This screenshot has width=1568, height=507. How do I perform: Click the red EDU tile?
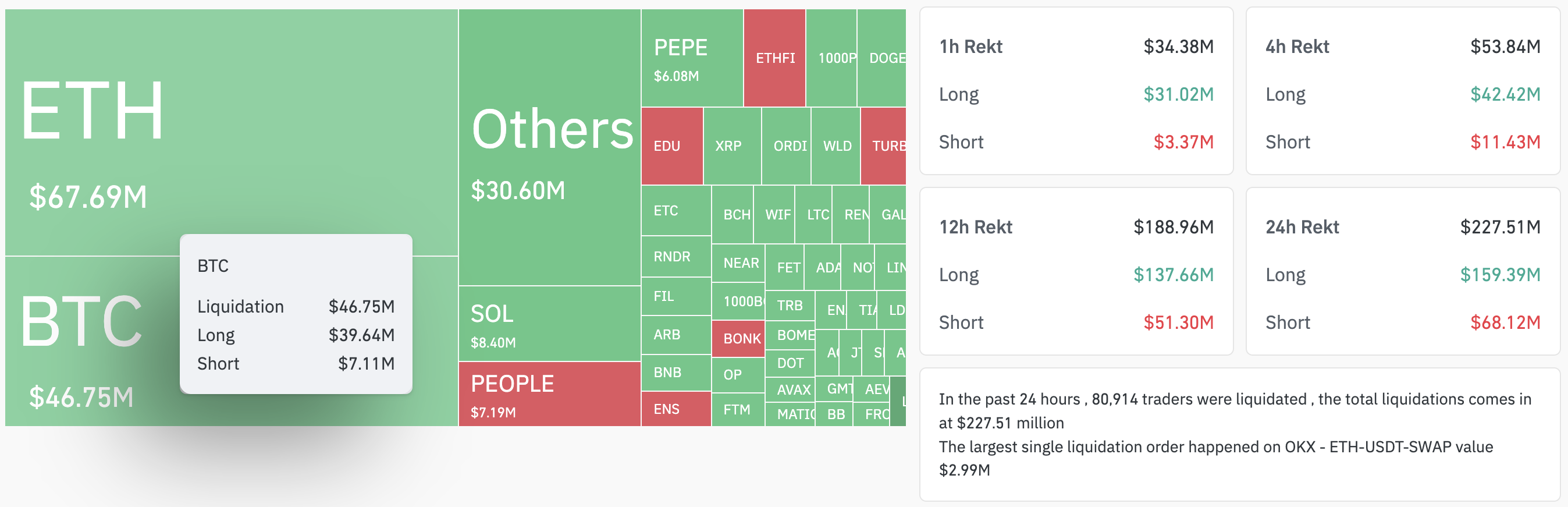tap(672, 146)
